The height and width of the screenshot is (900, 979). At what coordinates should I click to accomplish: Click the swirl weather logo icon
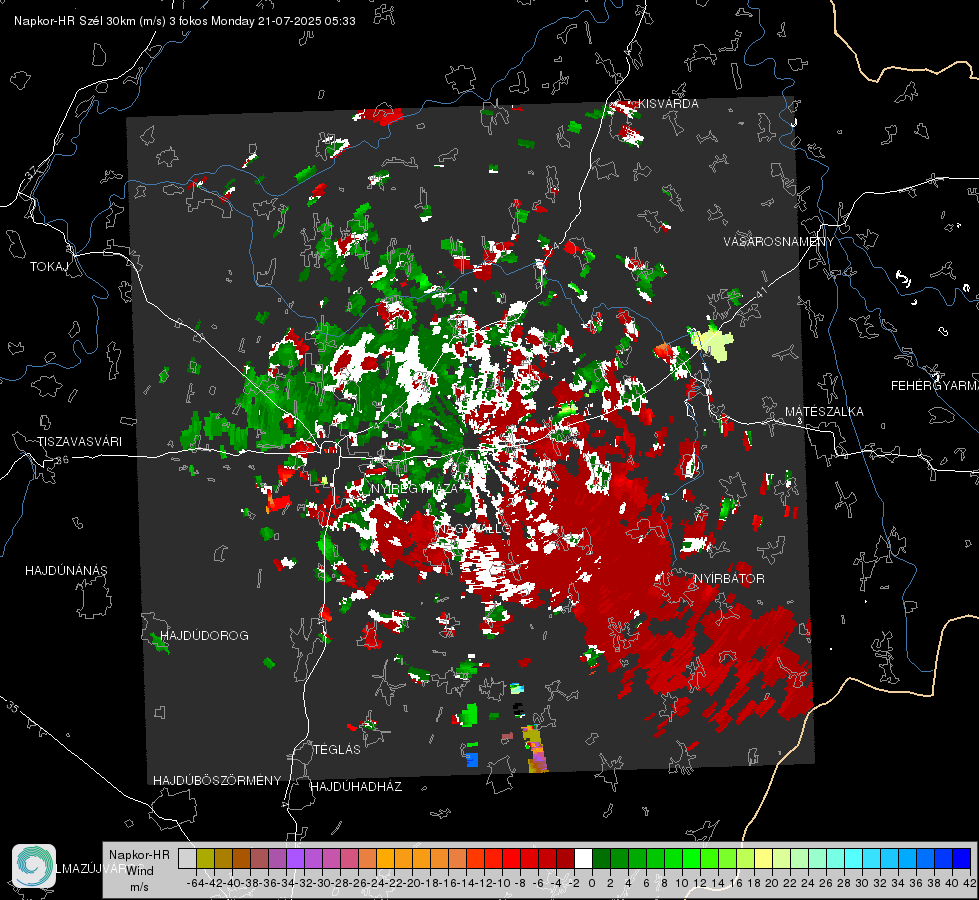click(34, 866)
